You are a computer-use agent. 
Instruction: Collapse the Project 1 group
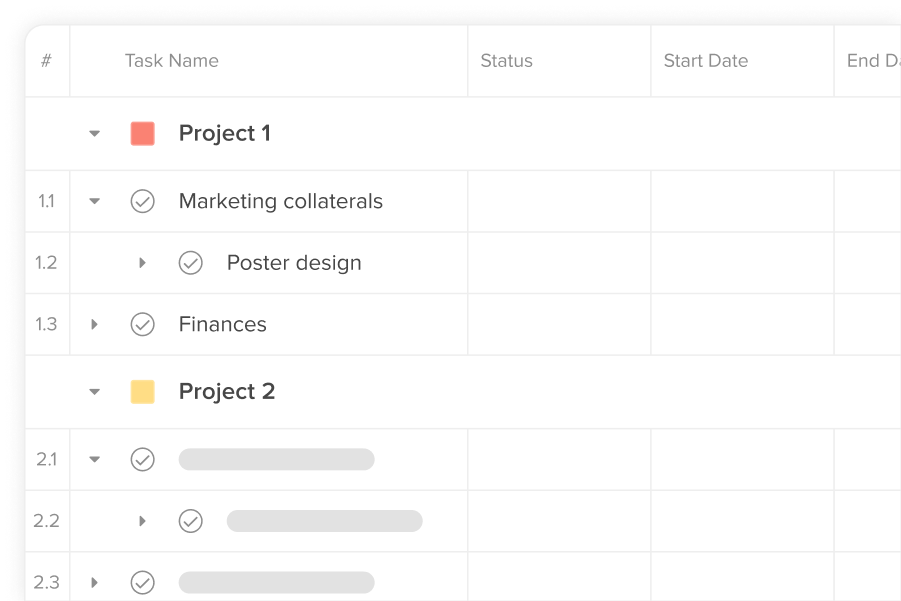[95, 133]
